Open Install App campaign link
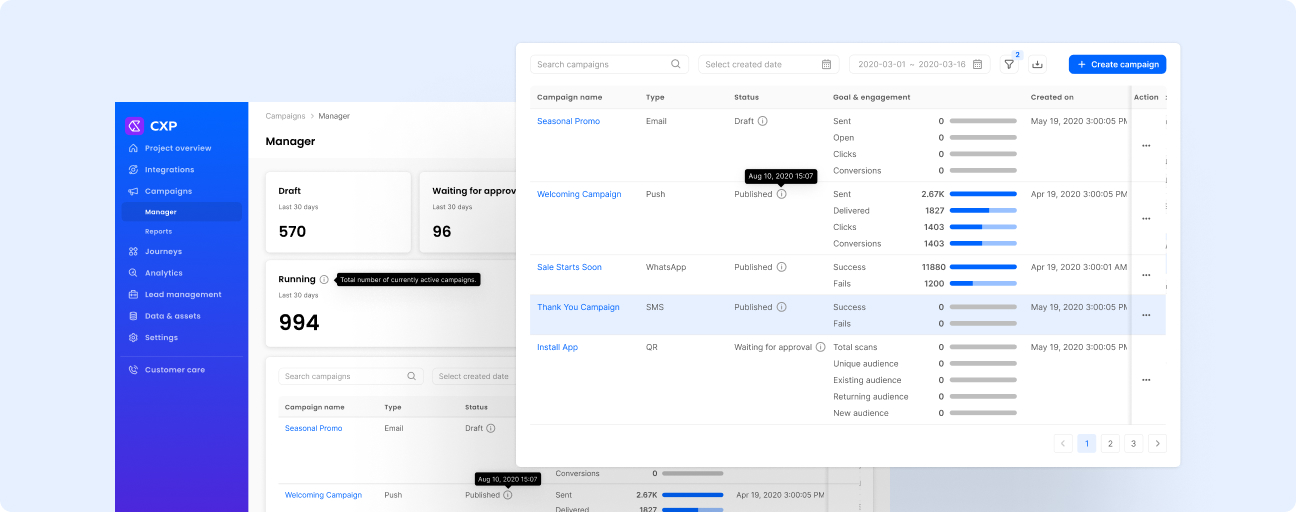Viewport: 1296px width, 512px height. click(x=557, y=347)
